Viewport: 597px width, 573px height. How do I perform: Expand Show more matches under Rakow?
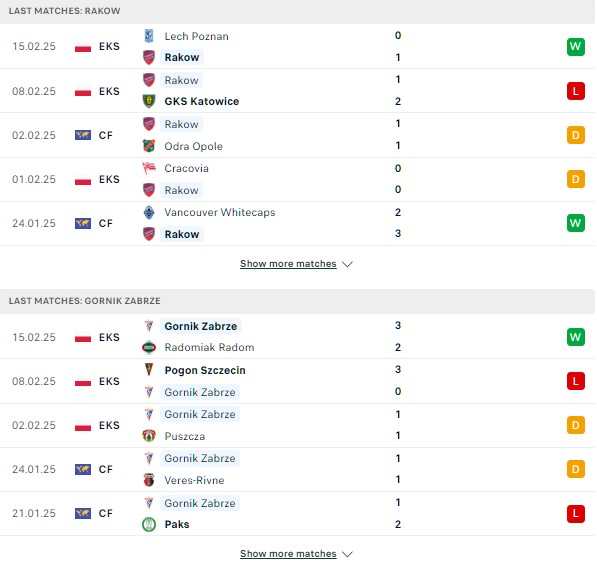(x=288, y=263)
